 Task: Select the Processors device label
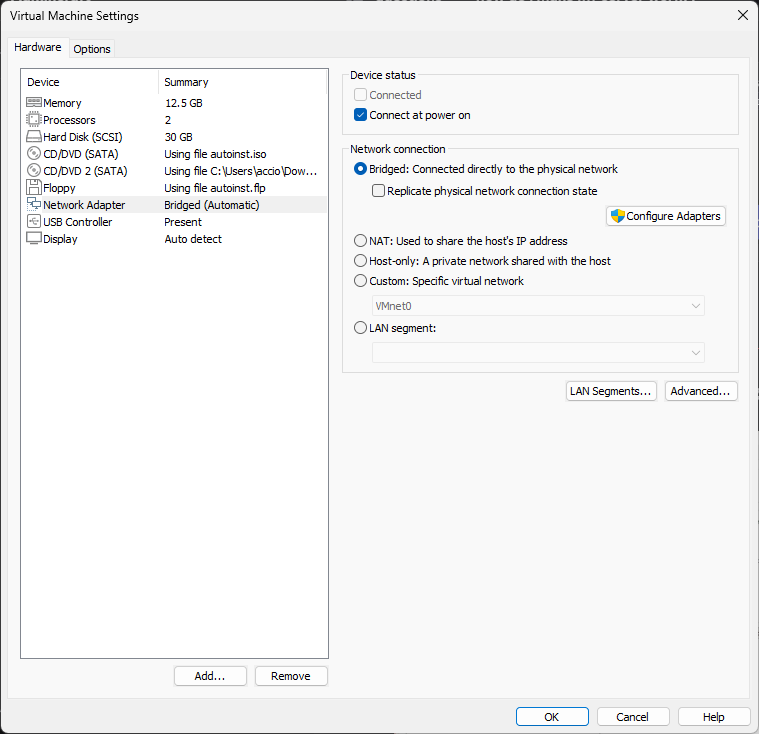(x=69, y=120)
